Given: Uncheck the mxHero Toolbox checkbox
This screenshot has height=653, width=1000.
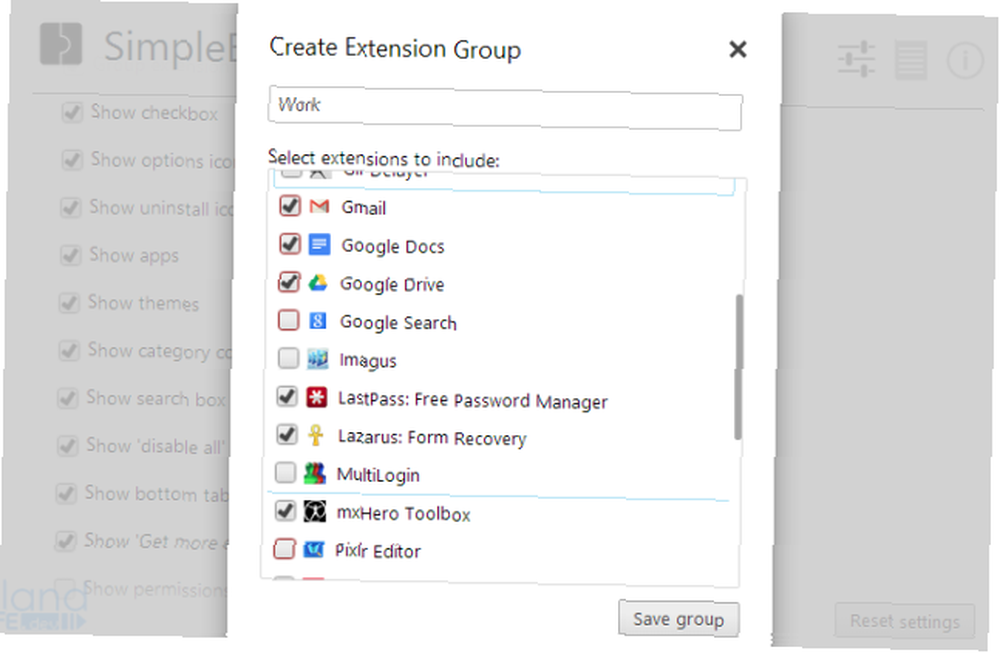Looking at the screenshot, I should pyautogui.click(x=285, y=511).
